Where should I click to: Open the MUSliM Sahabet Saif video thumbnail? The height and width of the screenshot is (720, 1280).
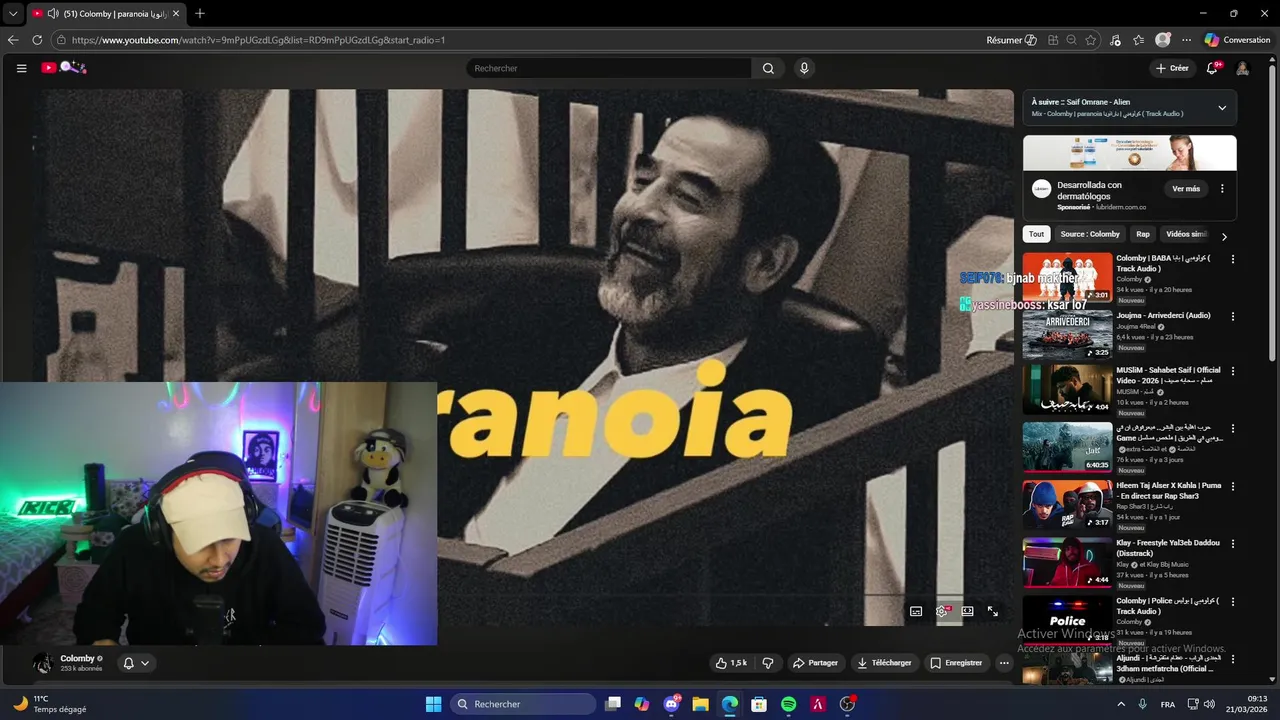[x=1067, y=389]
